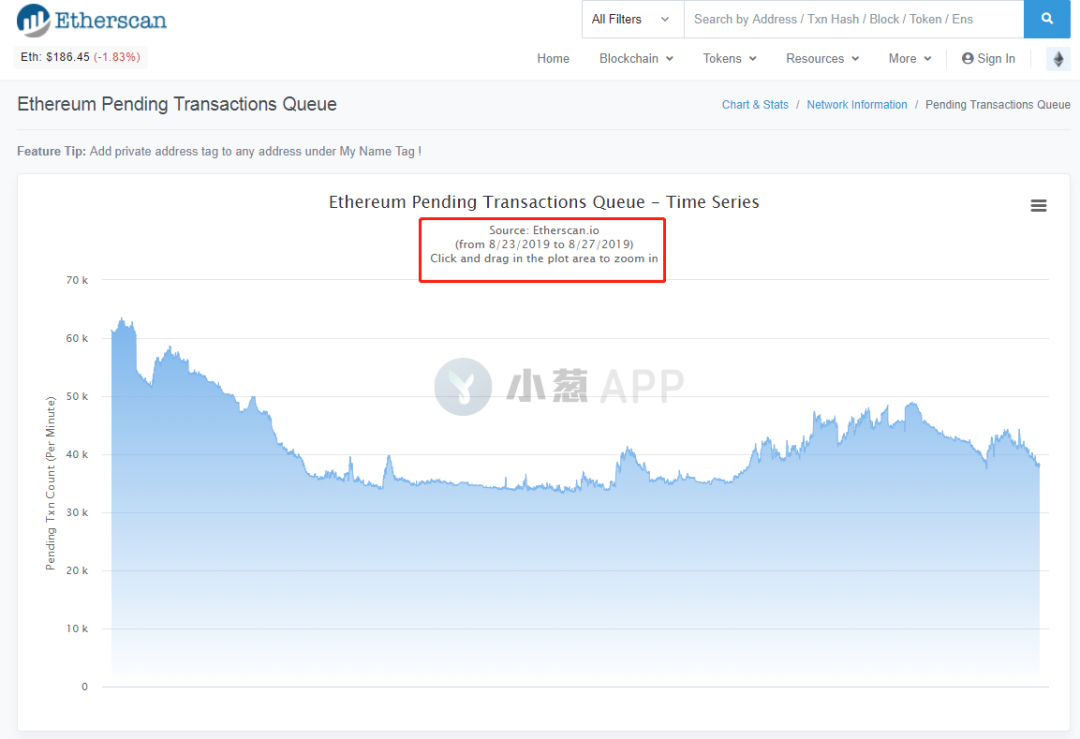Click the '50 k' y-axis label
This screenshot has width=1080, height=739.
77,396
